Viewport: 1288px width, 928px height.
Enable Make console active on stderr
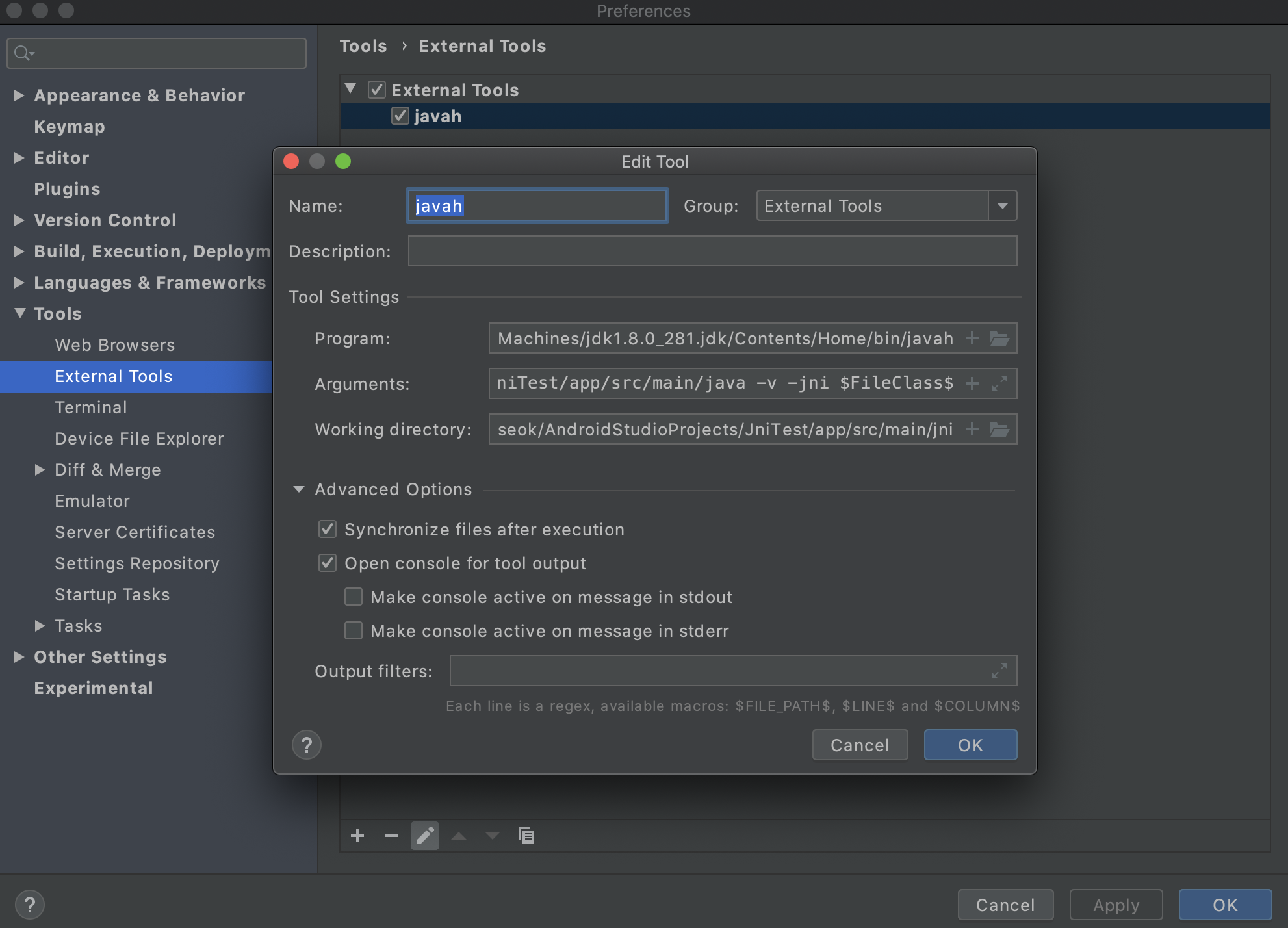point(354,631)
